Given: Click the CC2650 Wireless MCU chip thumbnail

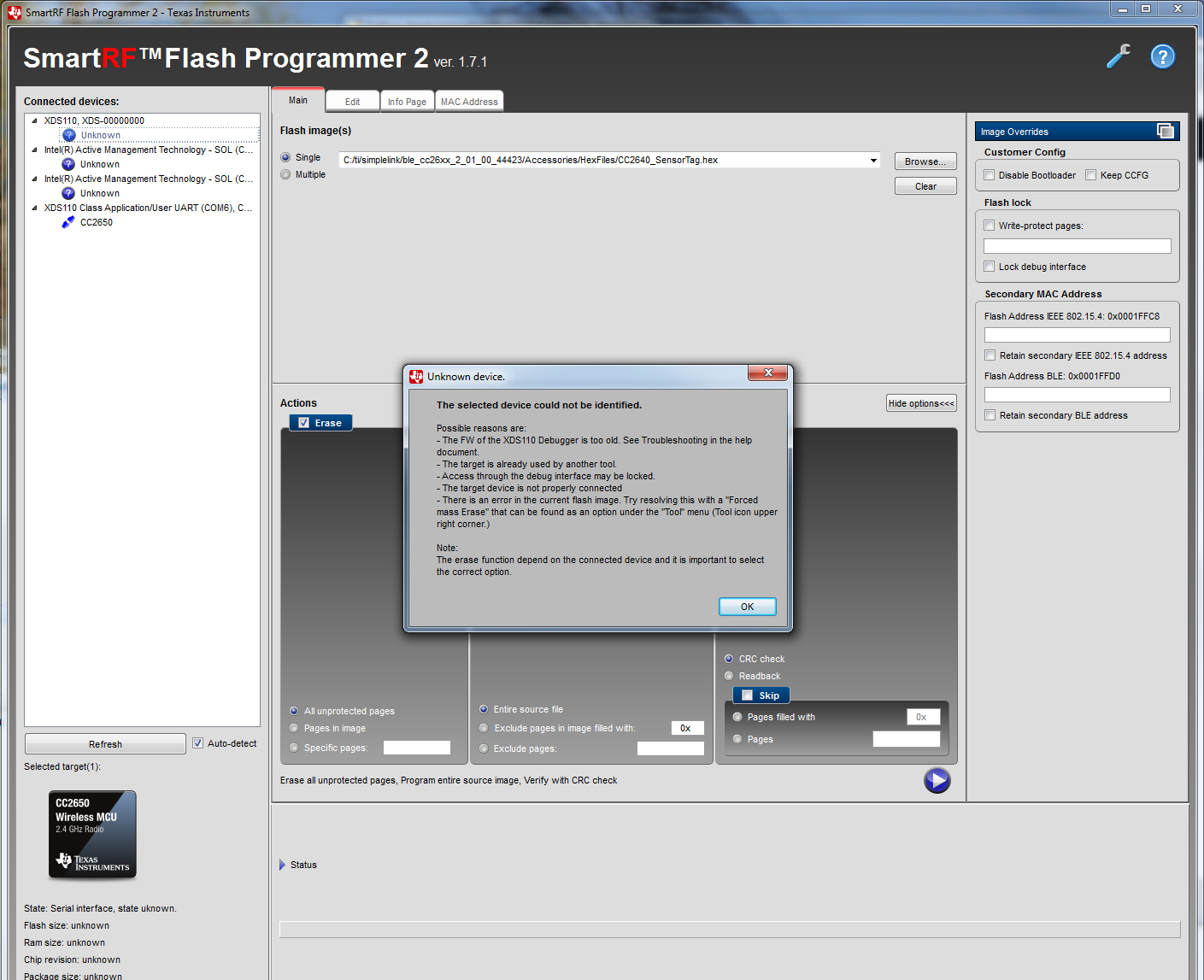Looking at the screenshot, I should (x=92, y=835).
